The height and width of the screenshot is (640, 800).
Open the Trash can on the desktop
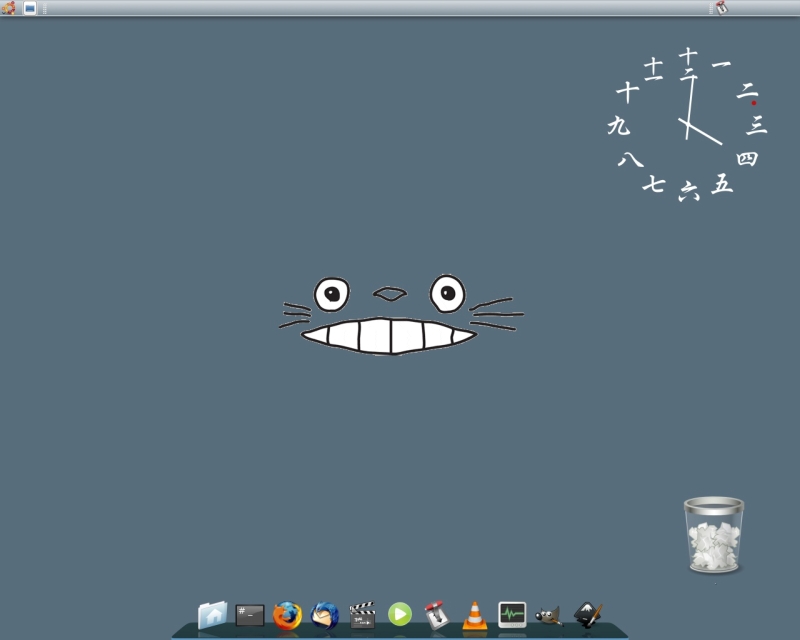714,535
